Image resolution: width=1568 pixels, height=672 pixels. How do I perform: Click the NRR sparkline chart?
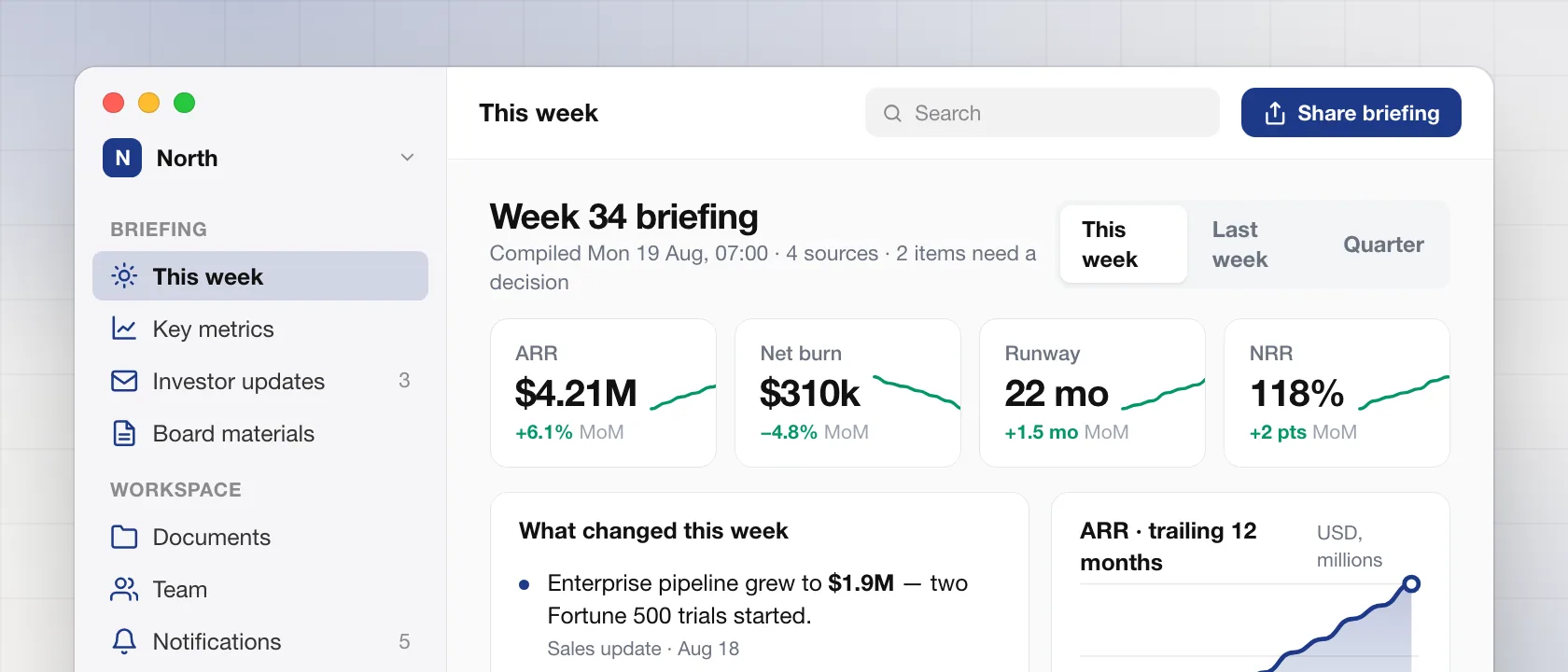coord(1404,392)
